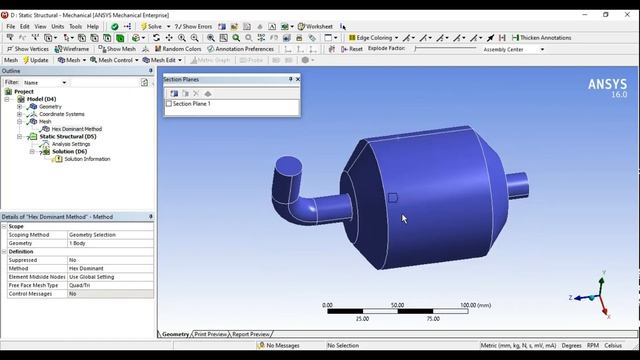
Task: Pin the Outline panel
Action: click(151, 71)
